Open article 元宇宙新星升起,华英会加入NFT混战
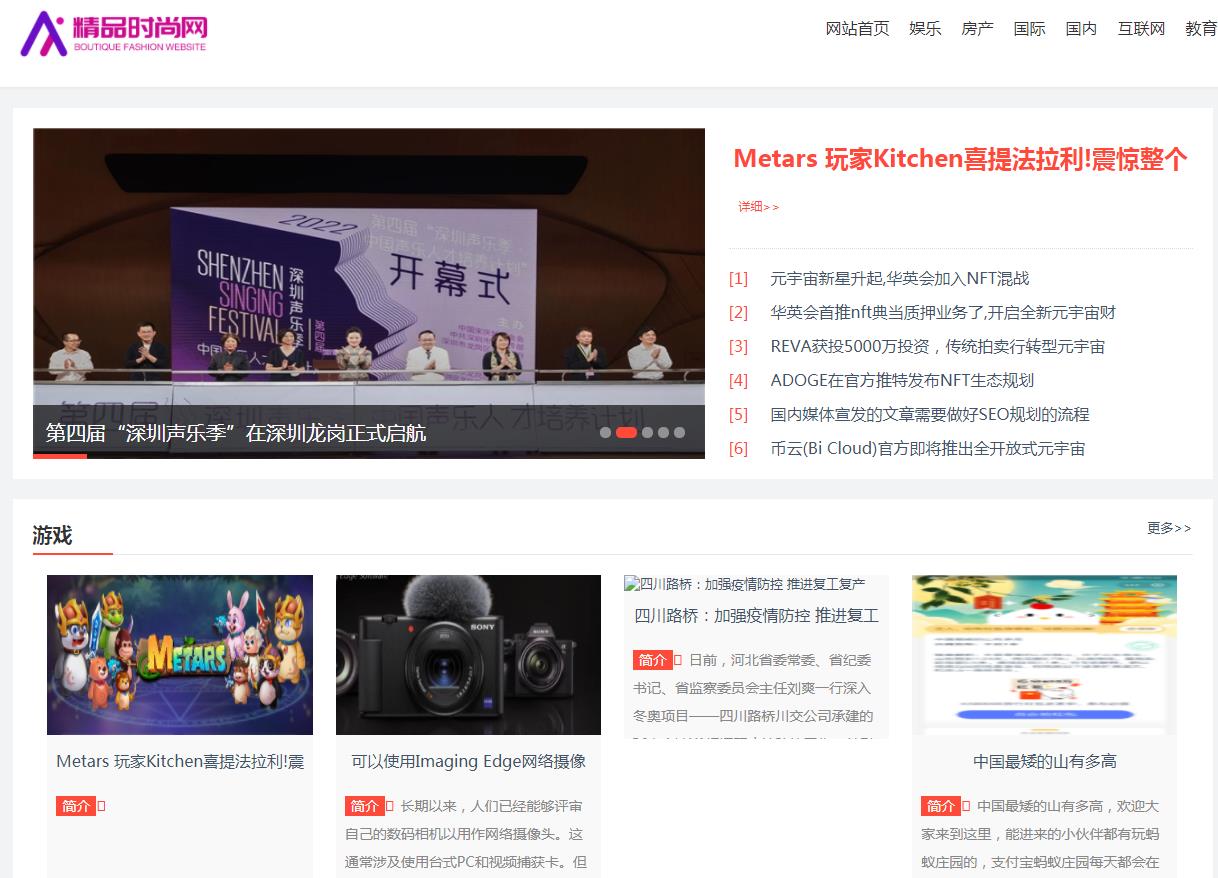 coord(899,279)
